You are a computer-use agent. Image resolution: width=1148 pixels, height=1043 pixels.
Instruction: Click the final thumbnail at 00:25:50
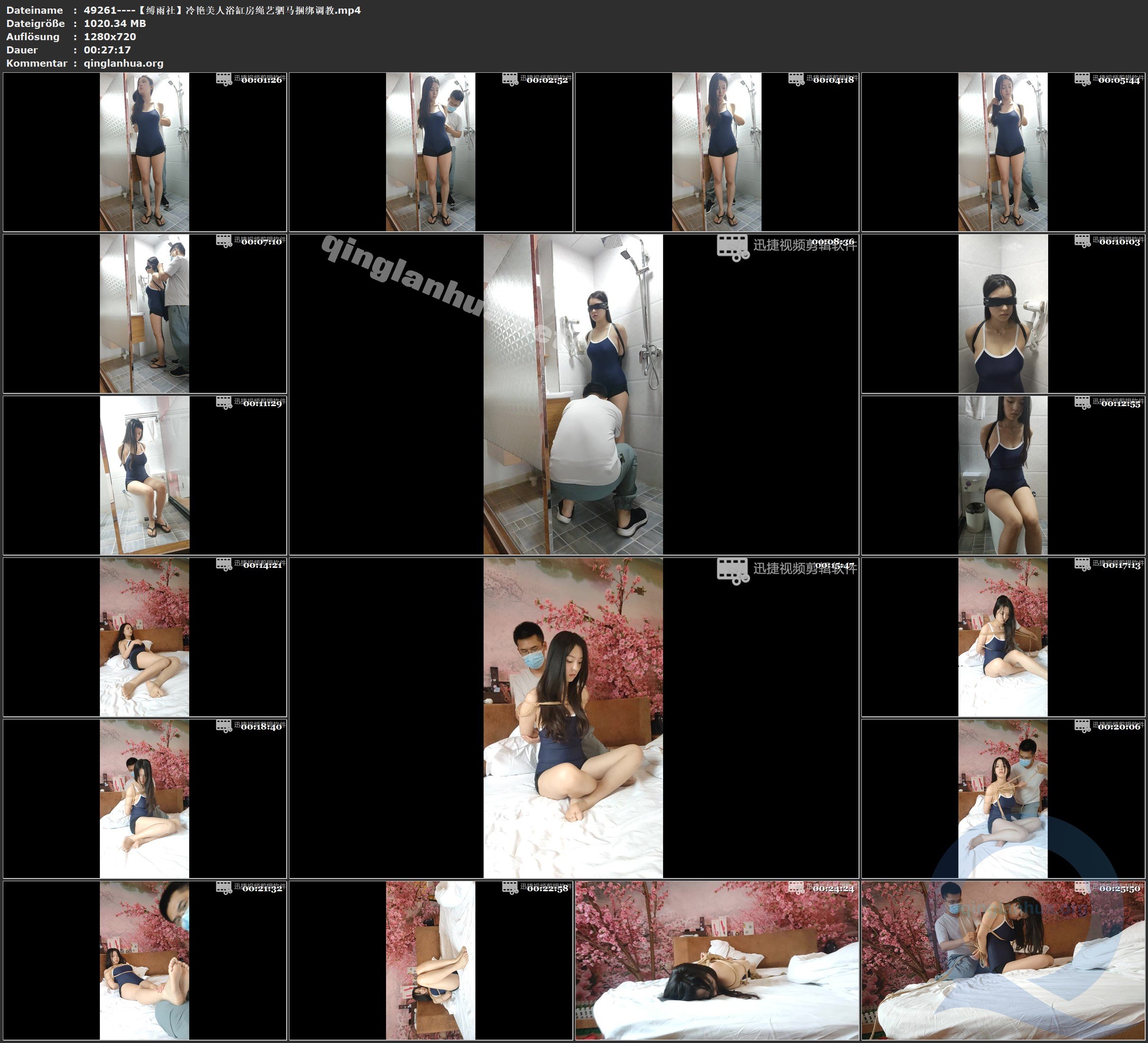1003,960
